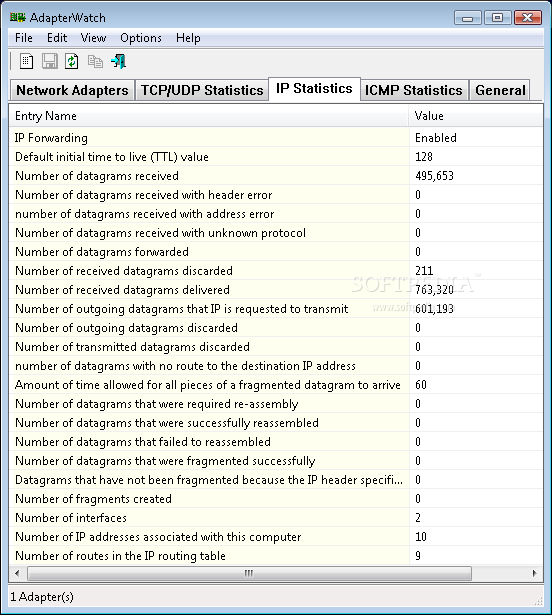Select Number of IP addresses associated row
The image size is (552, 615).
click(276, 537)
